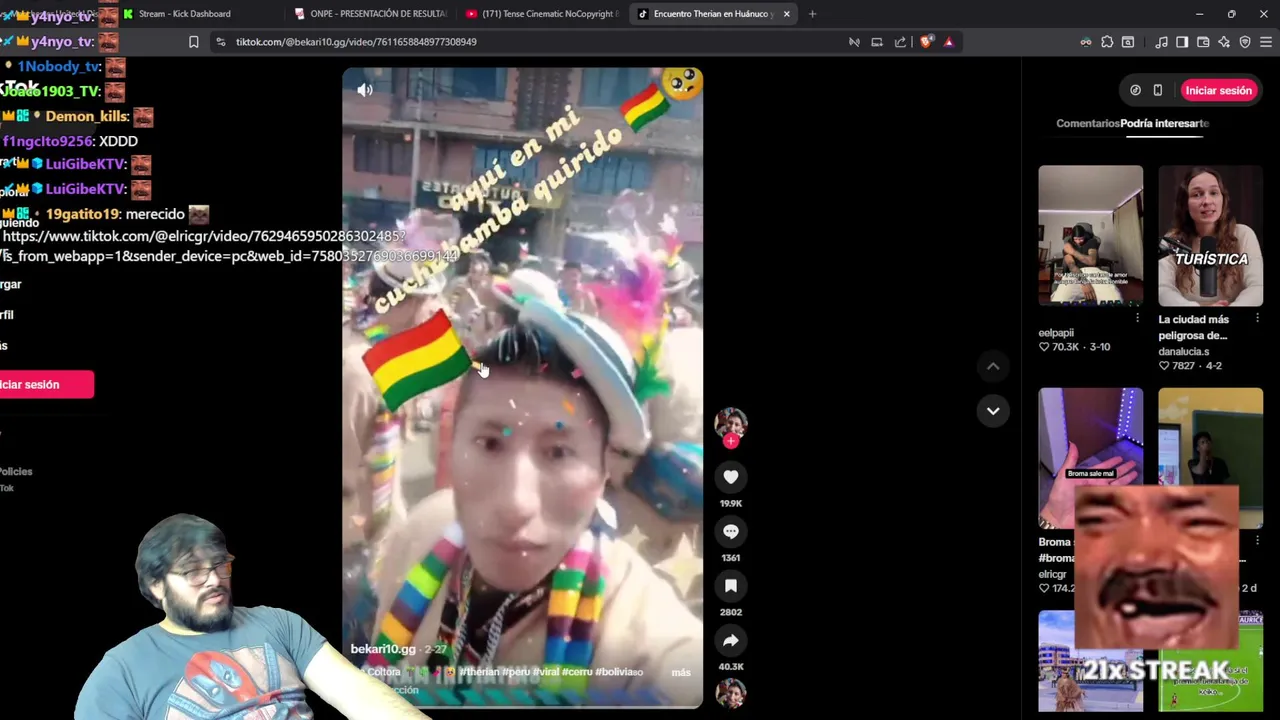This screenshot has width=1280, height=720.
Task: Click the danalucia.s 7827 likes count
Action: 1177,366
